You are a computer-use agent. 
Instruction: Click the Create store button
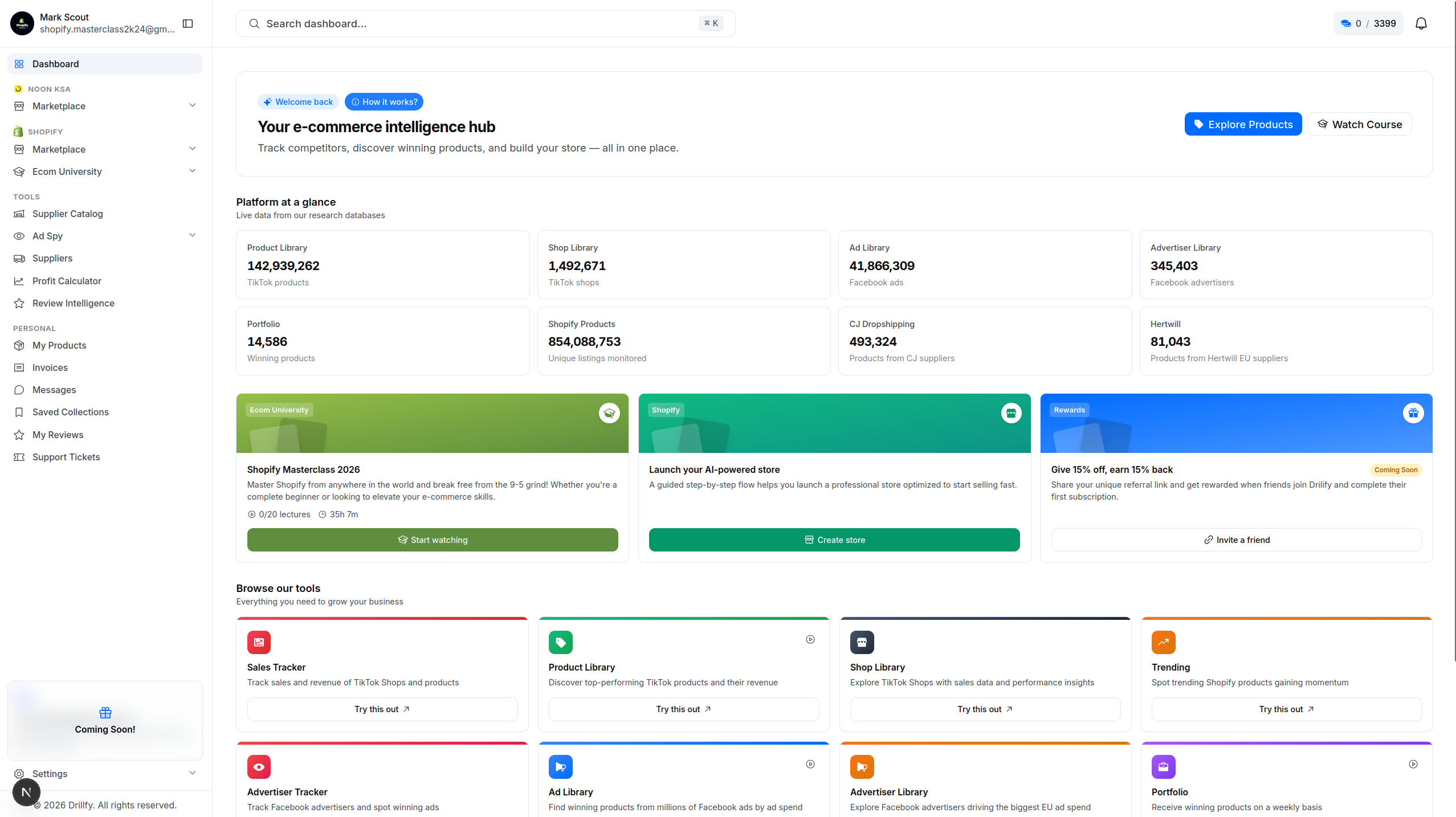click(x=834, y=540)
